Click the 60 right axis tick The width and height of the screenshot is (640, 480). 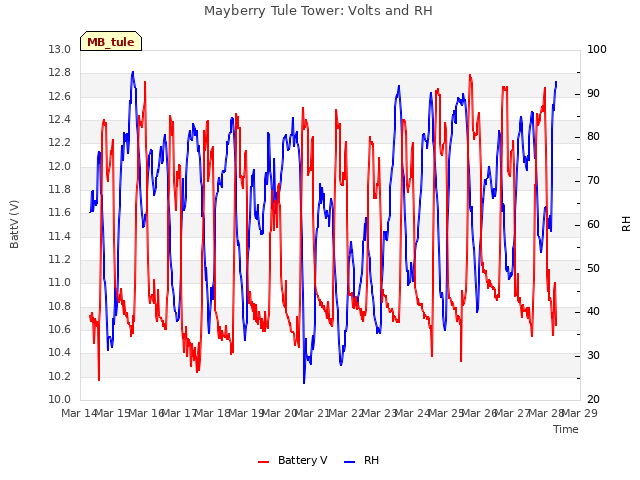[x=593, y=224]
